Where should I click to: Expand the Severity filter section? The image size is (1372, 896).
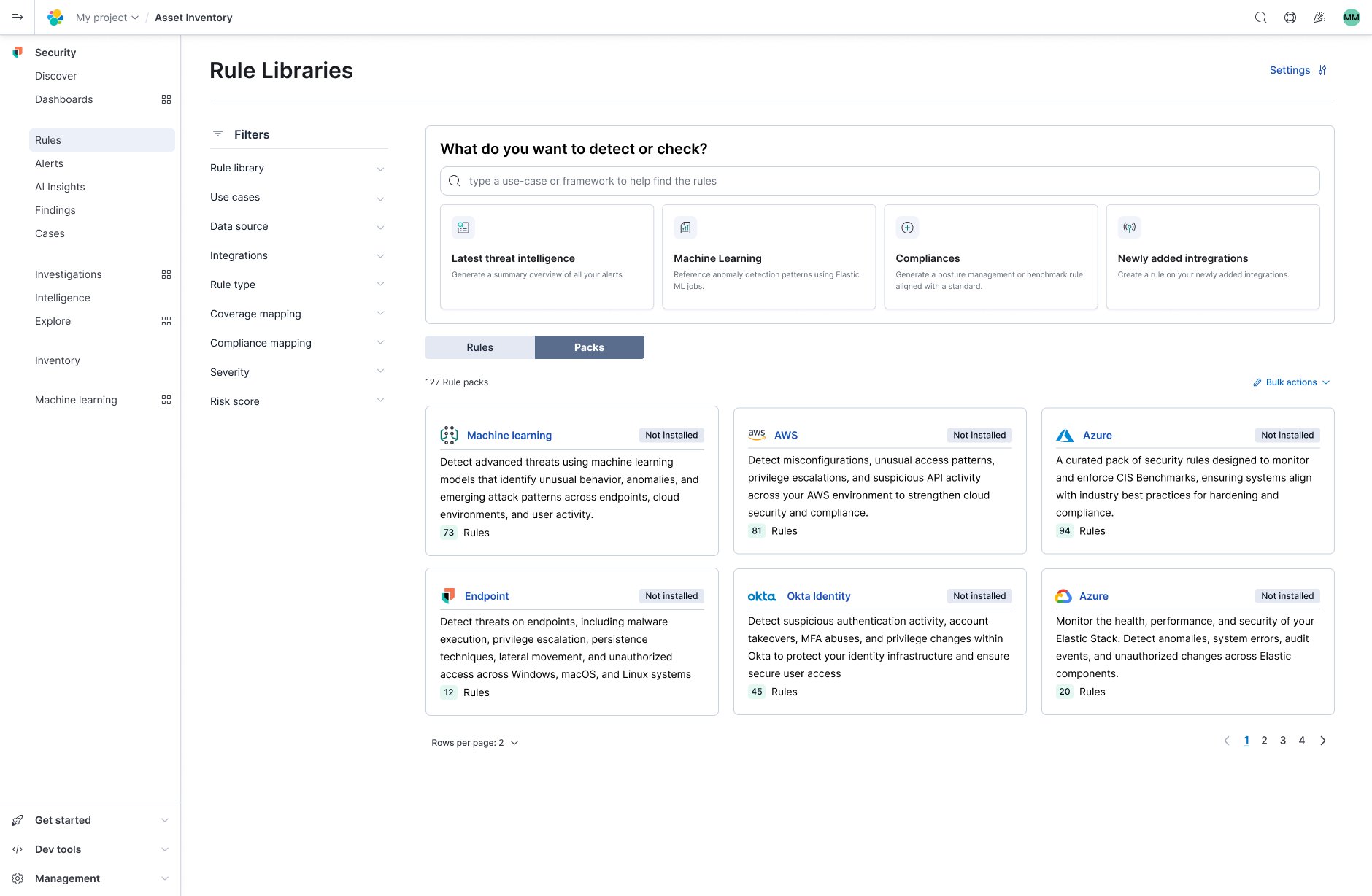pyautogui.click(x=298, y=372)
